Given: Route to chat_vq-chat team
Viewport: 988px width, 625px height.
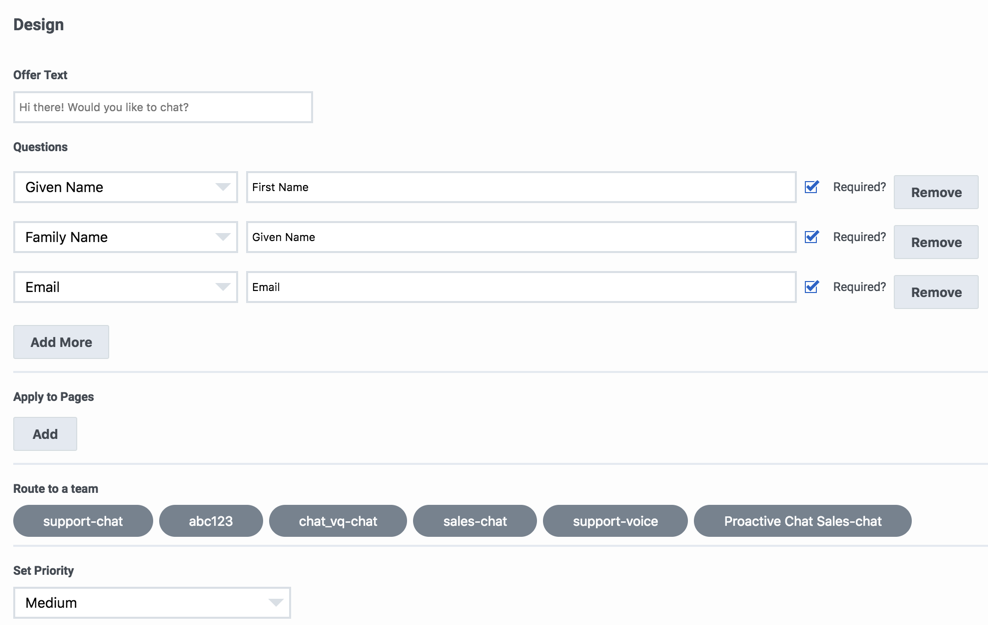Looking at the screenshot, I should click(x=338, y=521).
